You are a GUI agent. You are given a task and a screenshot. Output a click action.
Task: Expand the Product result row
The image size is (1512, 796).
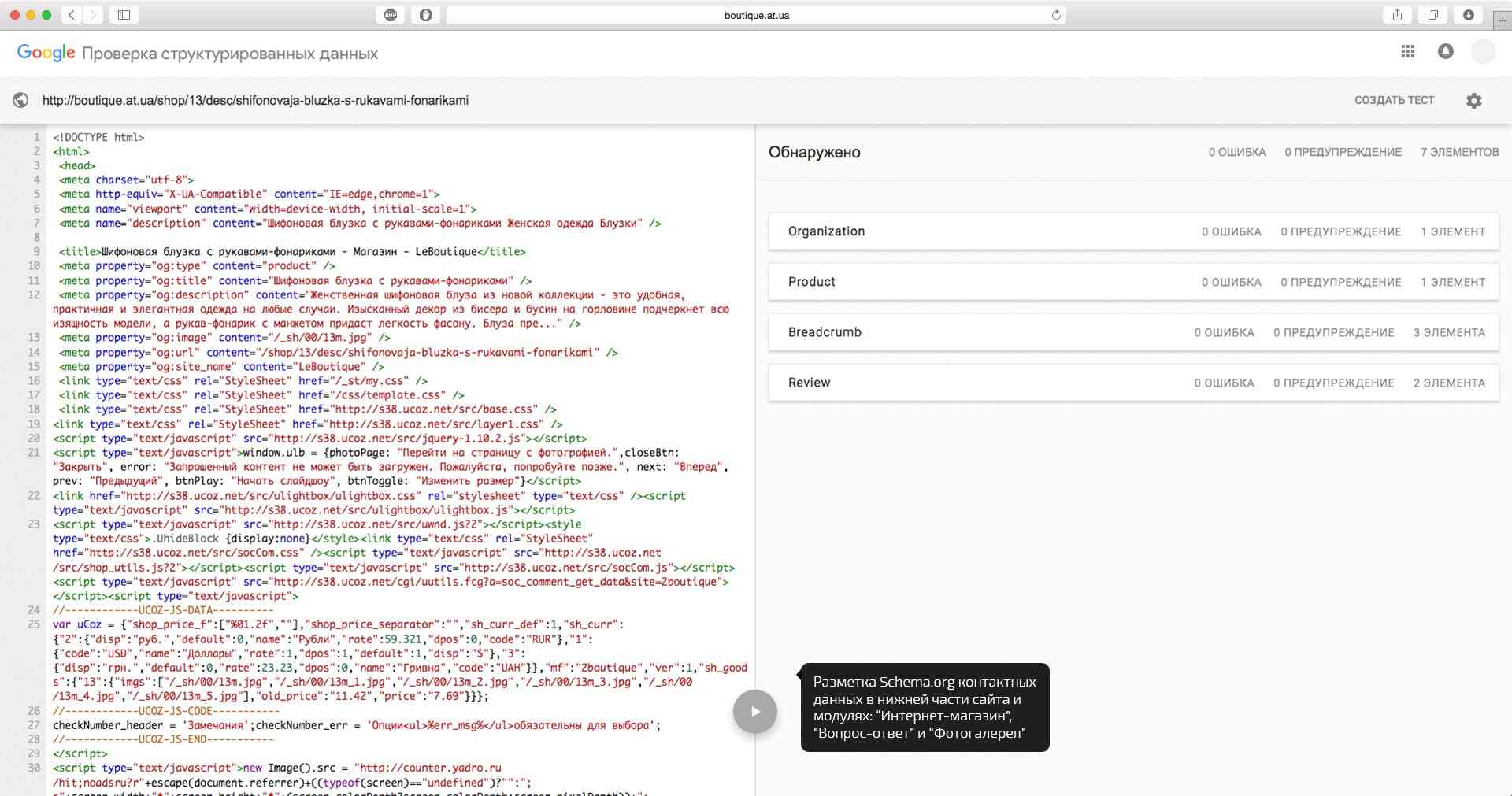tap(1133, 282)
